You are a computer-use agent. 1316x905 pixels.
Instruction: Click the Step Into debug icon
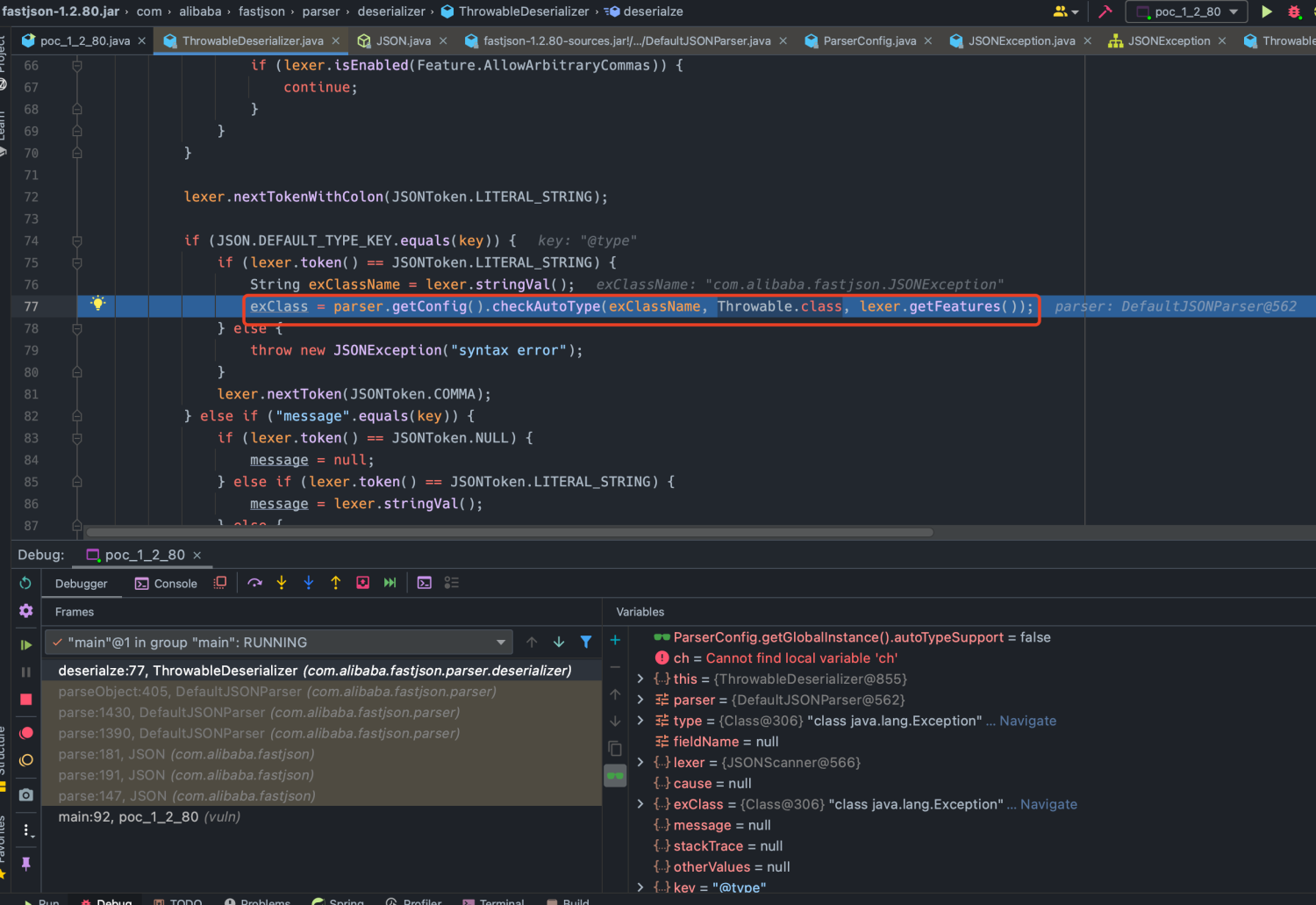click(x=282, y=583)
